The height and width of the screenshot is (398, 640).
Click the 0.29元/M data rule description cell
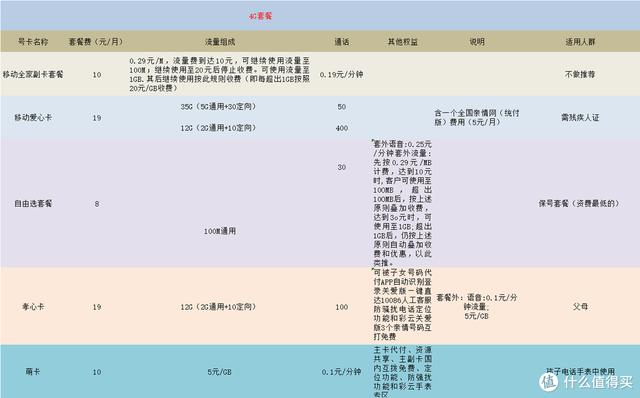(x=220, y=74)
